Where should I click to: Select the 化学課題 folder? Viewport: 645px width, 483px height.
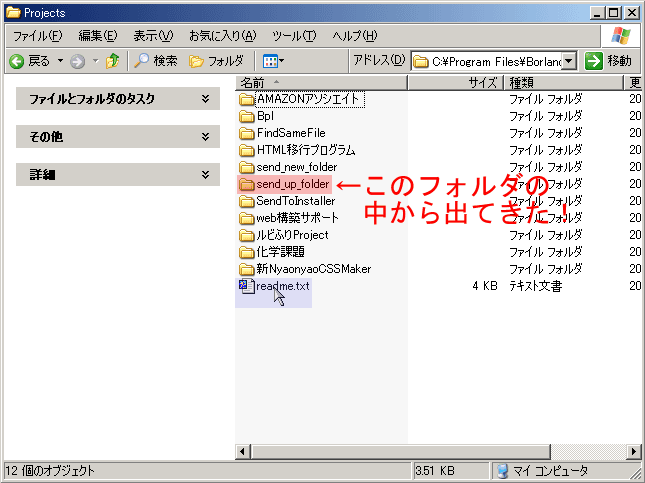(x=280, y=252)
